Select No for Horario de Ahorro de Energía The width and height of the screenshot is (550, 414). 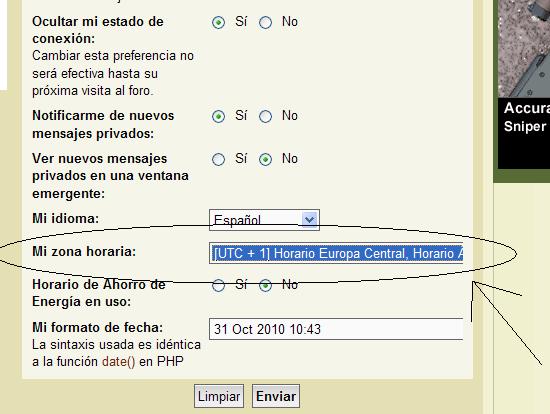tap(265, 285)
